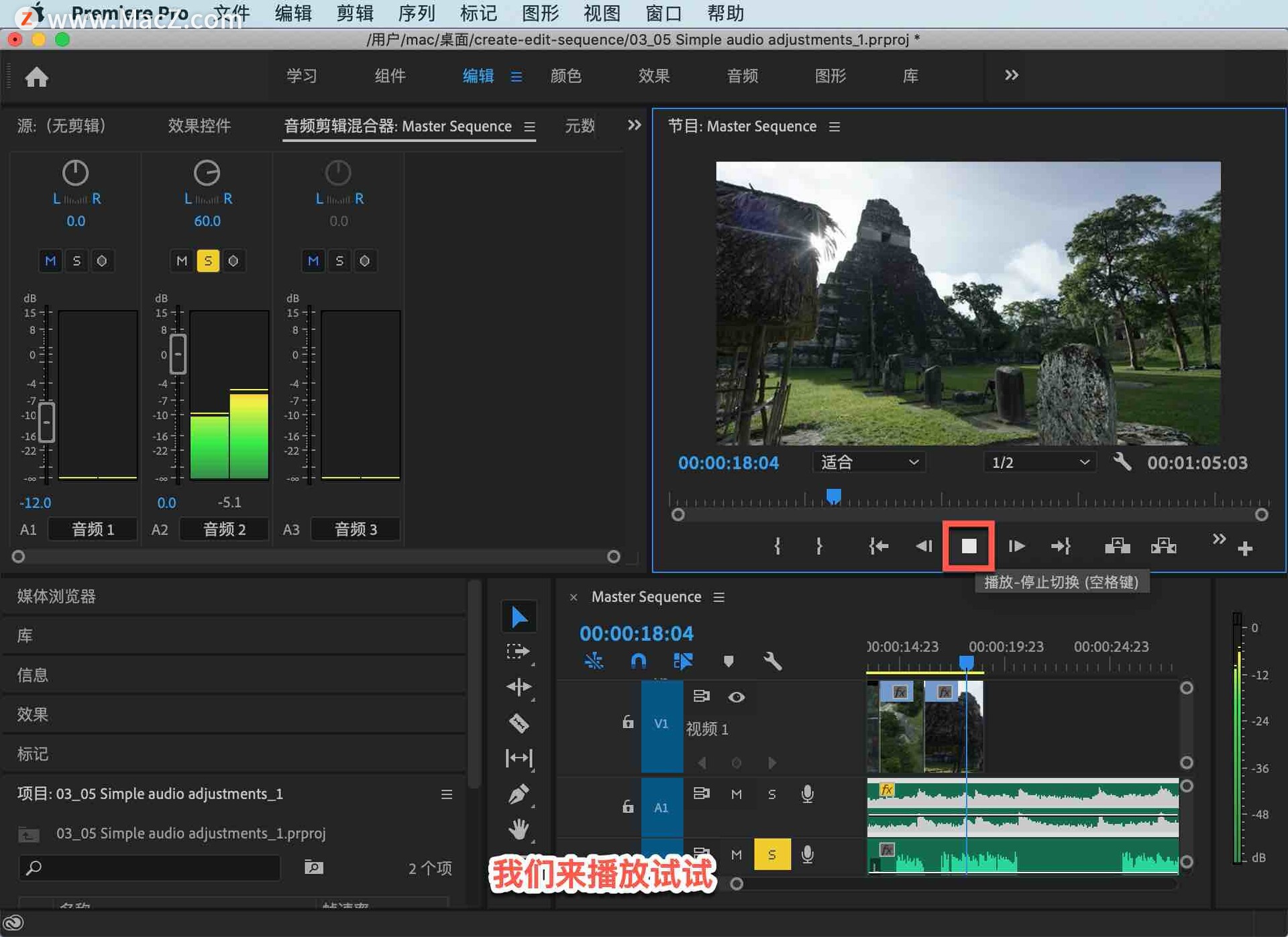1288x937 pixels.
Task: Mute the A1 audio track
Action: tap(737, 793)
